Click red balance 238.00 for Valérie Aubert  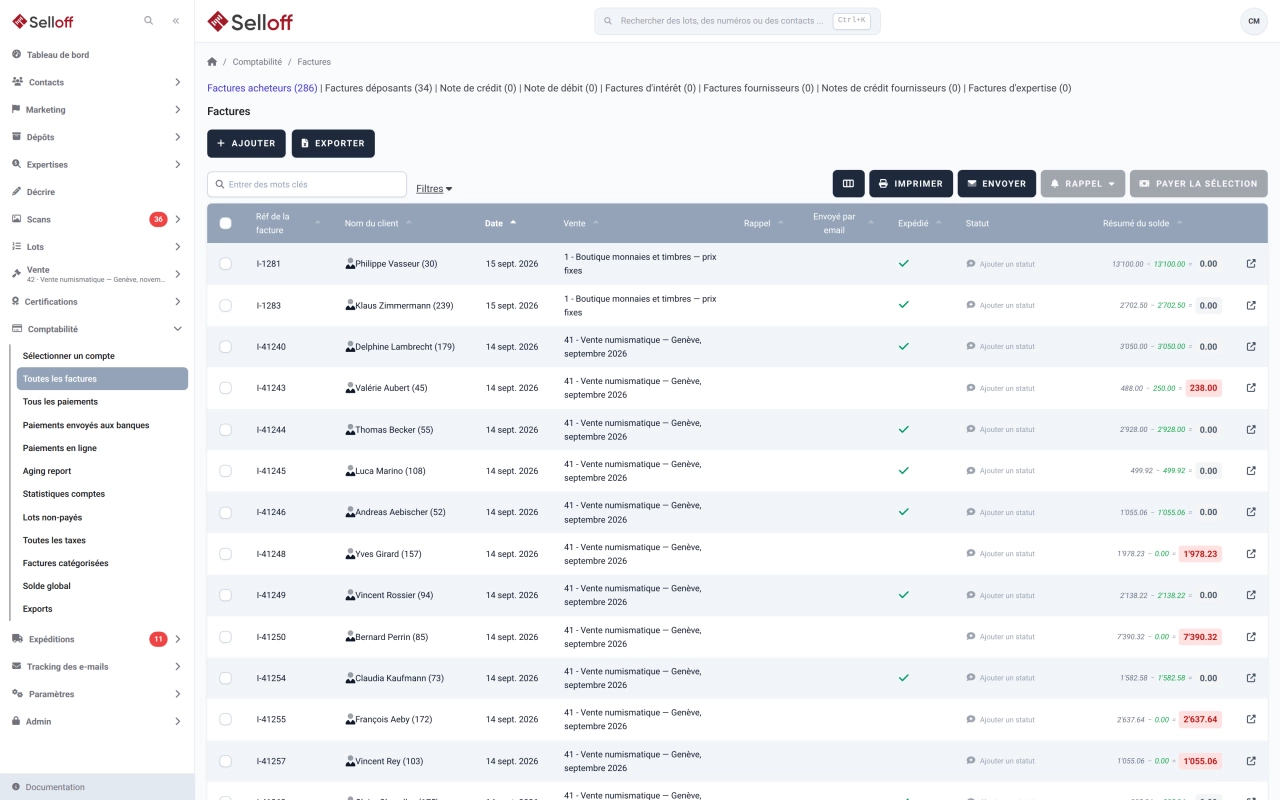click(x=1203, y=388)
